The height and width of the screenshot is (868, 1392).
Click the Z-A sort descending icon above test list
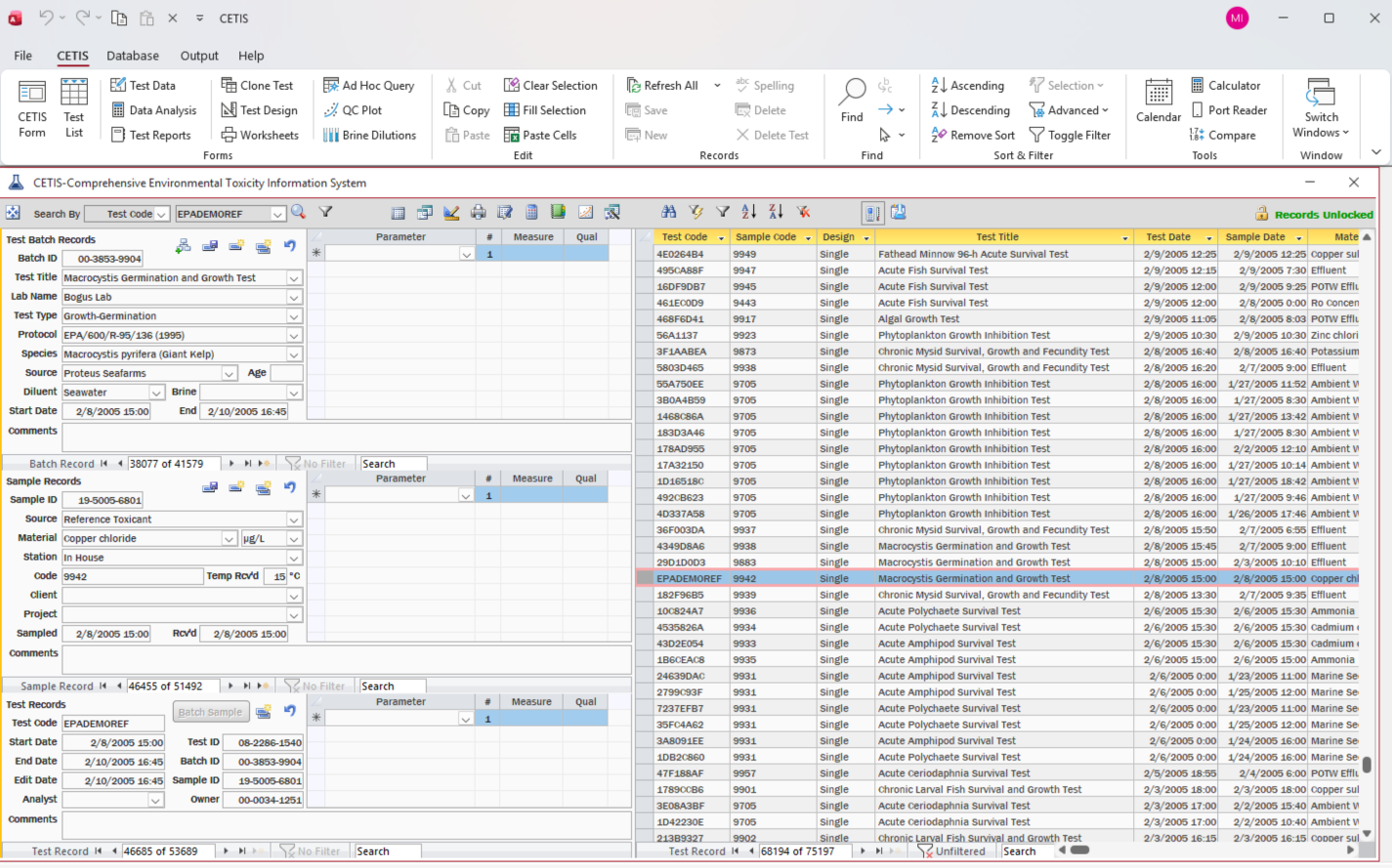(x=776, y=211)
